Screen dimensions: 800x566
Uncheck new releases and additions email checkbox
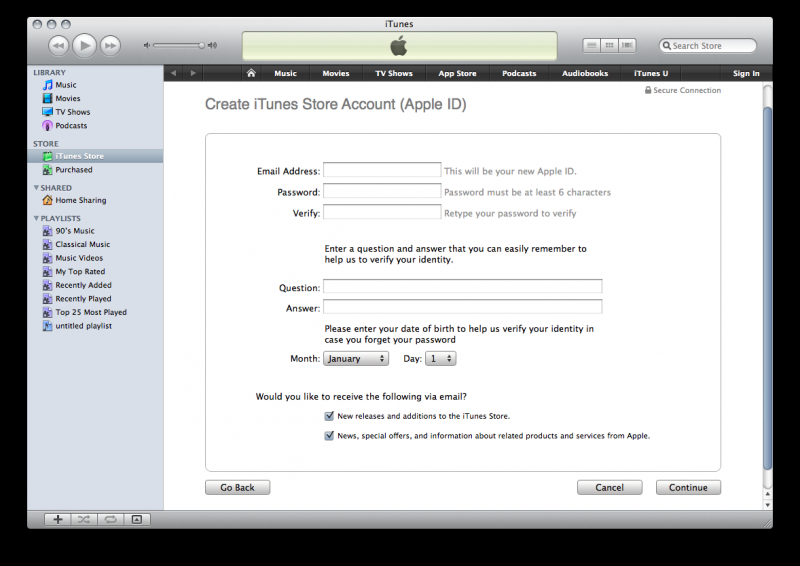pyautogui.click(x=329, y=416)
